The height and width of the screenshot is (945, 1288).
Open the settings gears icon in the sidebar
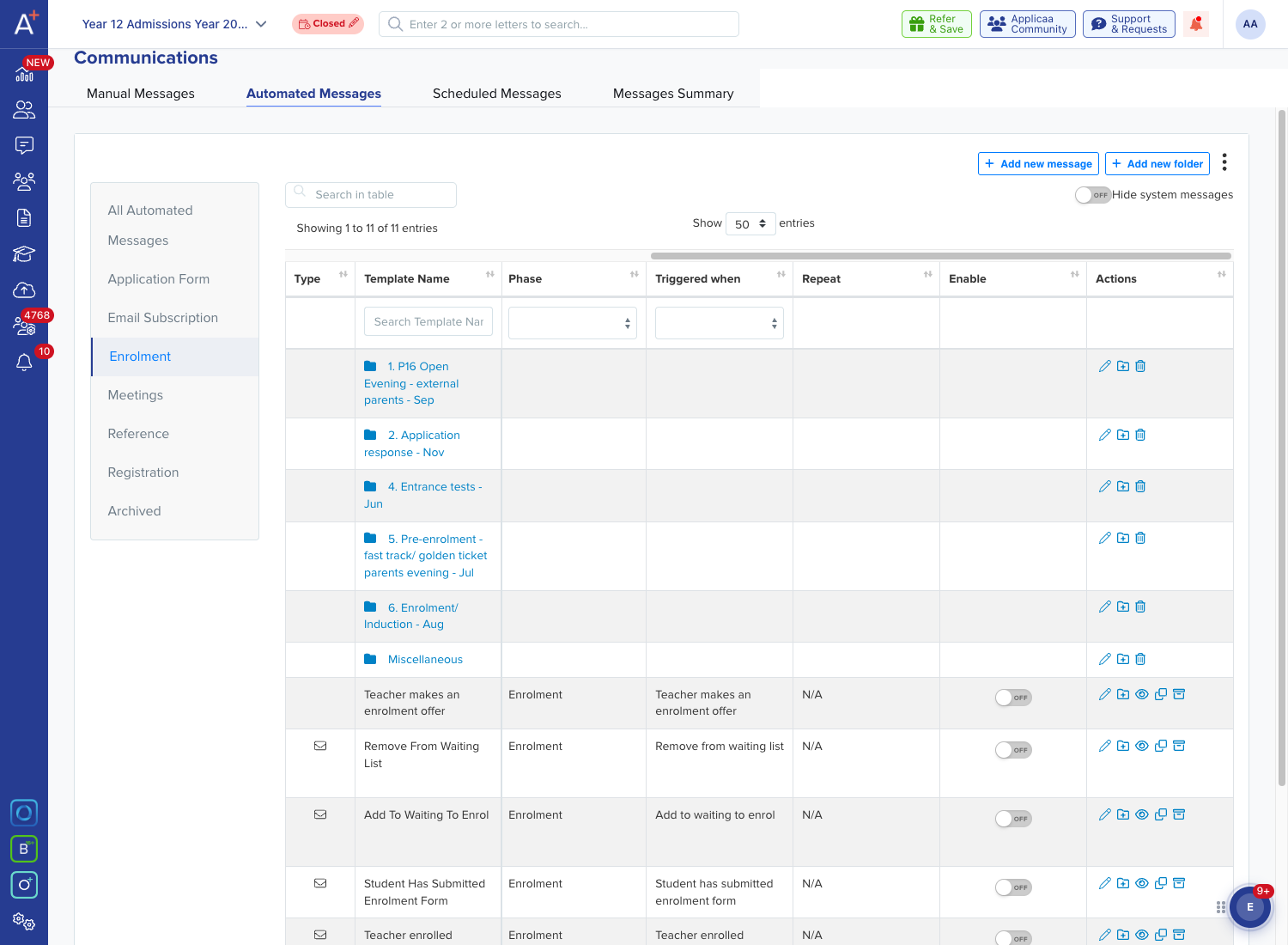click(x=24, y=922)
